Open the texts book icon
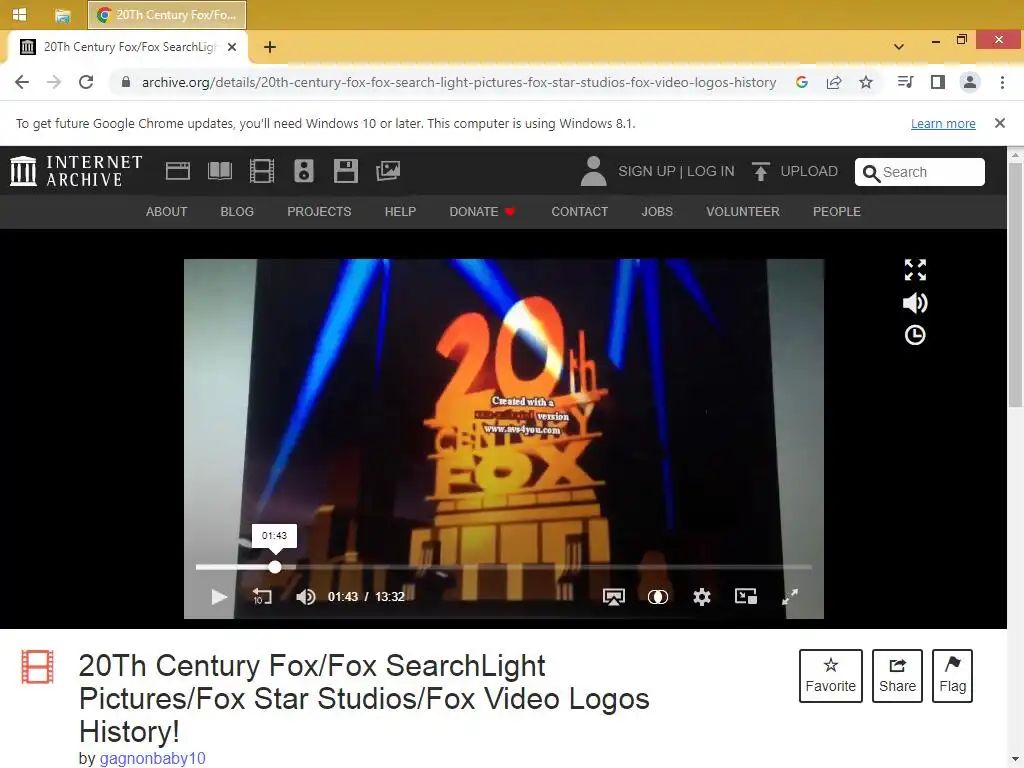This screenshot has width=1024, height=768. 219,171
